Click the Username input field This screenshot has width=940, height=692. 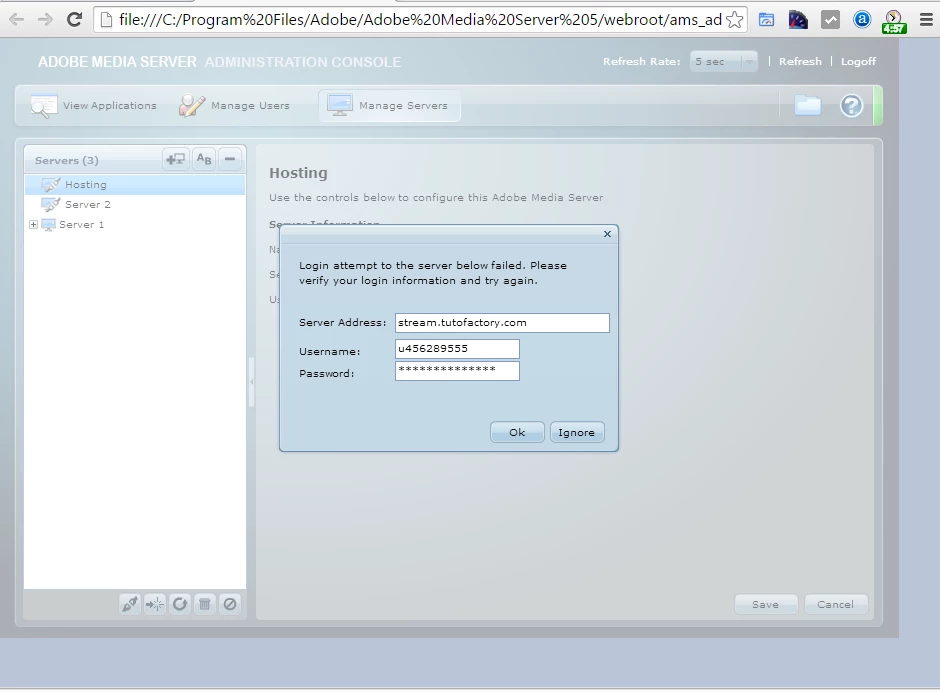(457, 349)
